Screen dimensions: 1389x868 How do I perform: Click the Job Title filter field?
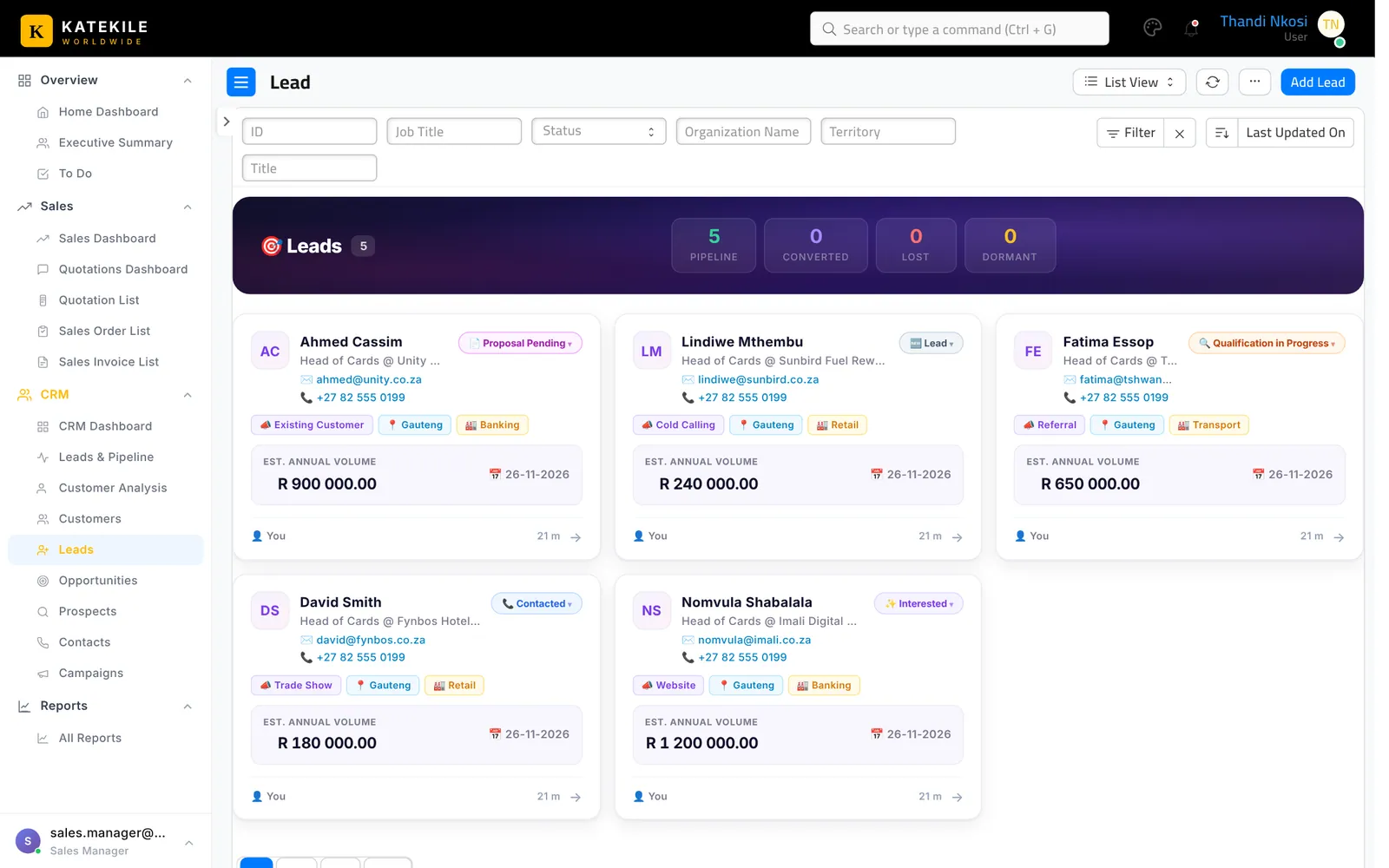click(454, 131)
